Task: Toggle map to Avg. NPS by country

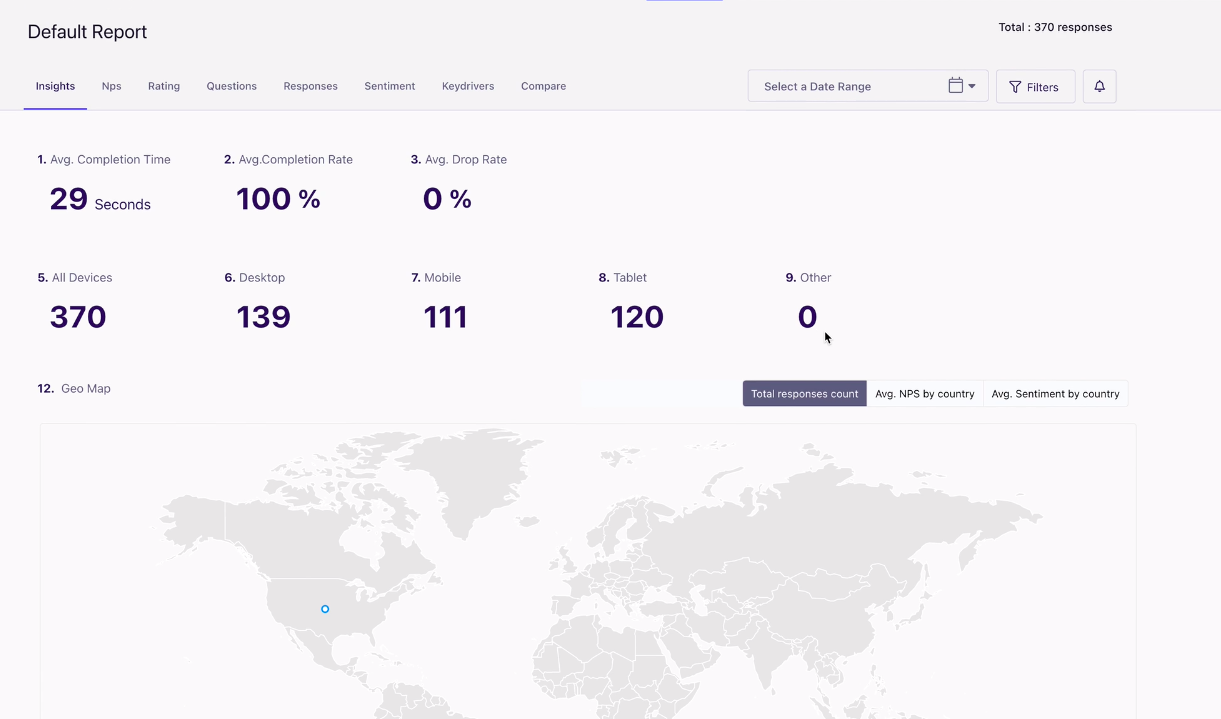Action: click(924, 394)
